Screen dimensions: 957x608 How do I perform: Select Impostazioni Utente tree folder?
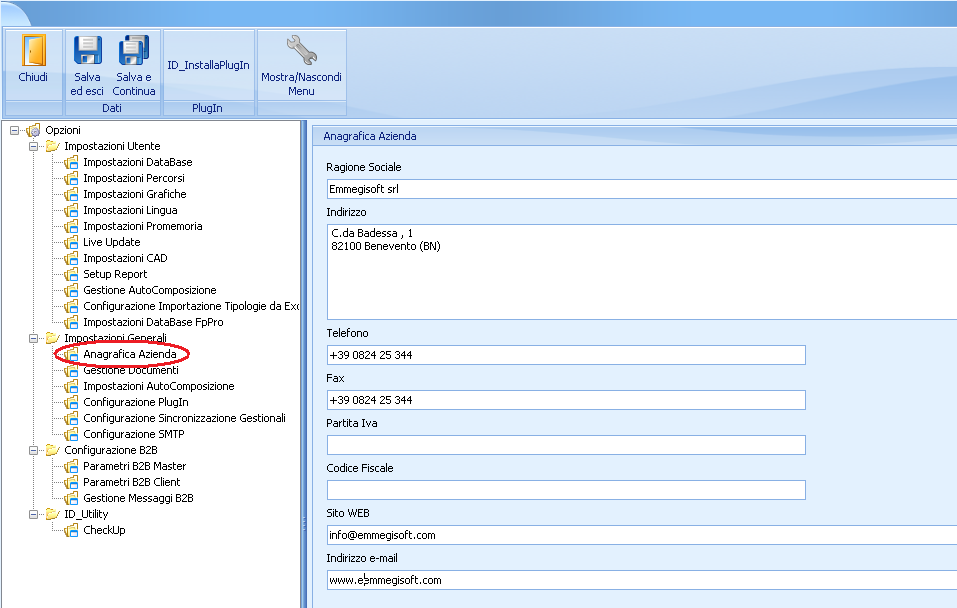[x=112, y=147]
